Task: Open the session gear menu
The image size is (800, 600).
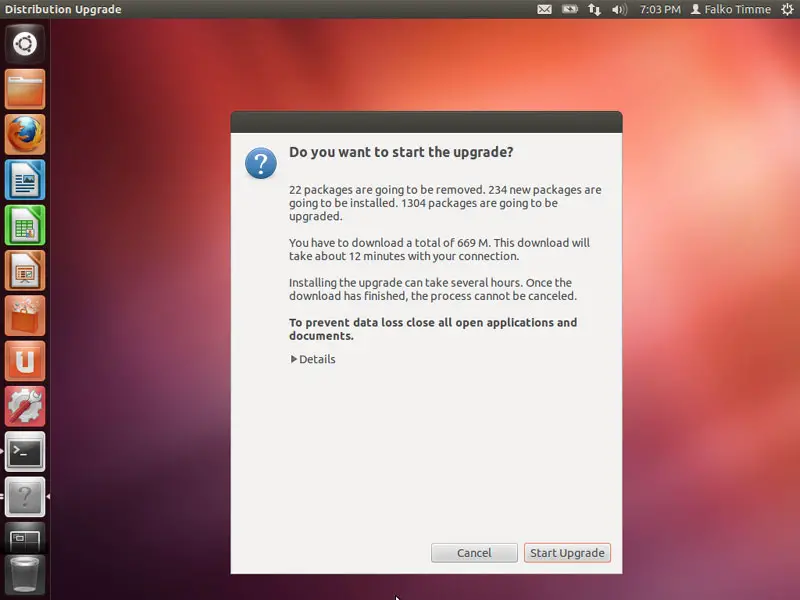Action: 787,9
